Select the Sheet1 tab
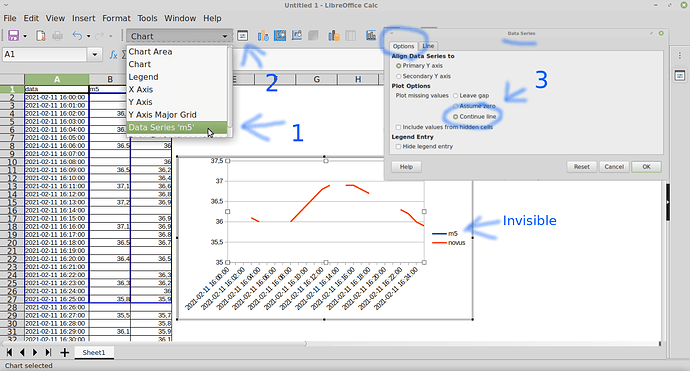 [94, 353]
